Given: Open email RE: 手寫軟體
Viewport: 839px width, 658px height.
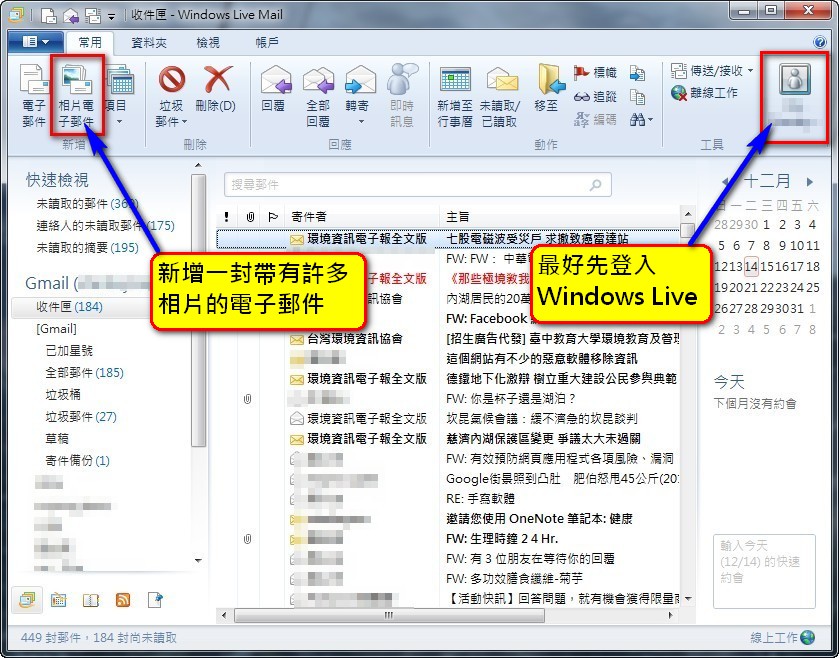Looking at the screenshot, I should pyautogui.click(x=480, y=499).
